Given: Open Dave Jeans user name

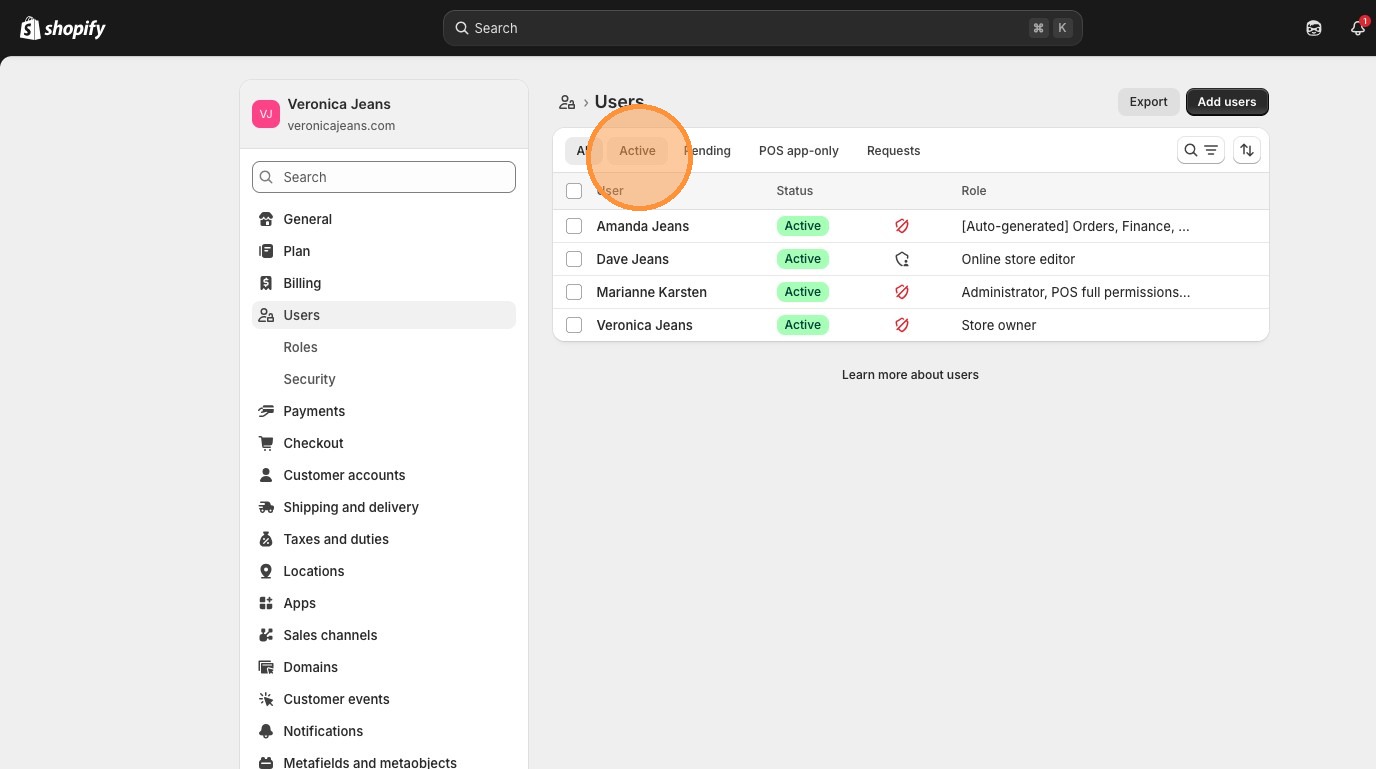Looking at the screenshot, I should (632, 259).
